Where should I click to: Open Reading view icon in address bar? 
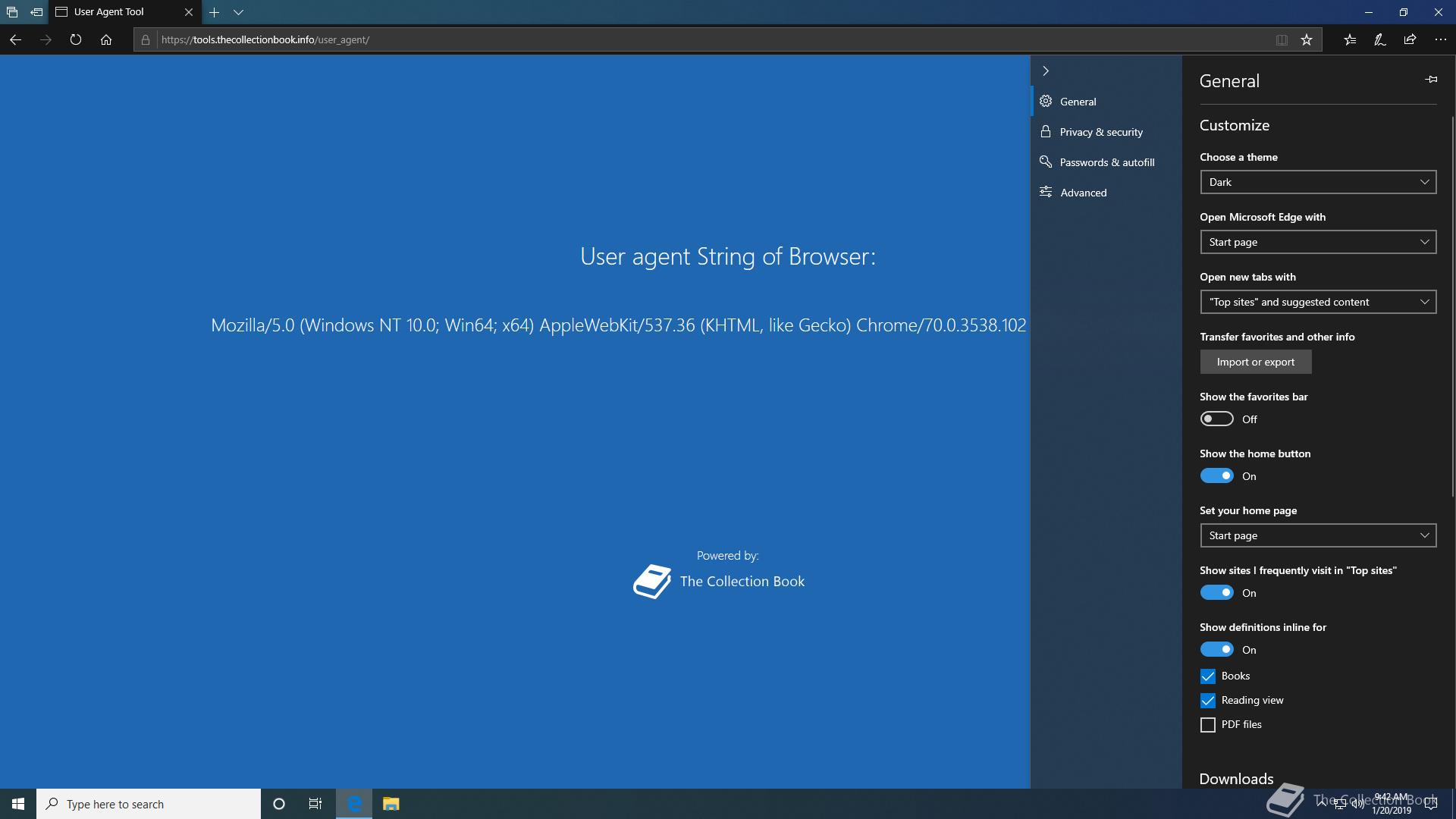point(1282,39)
